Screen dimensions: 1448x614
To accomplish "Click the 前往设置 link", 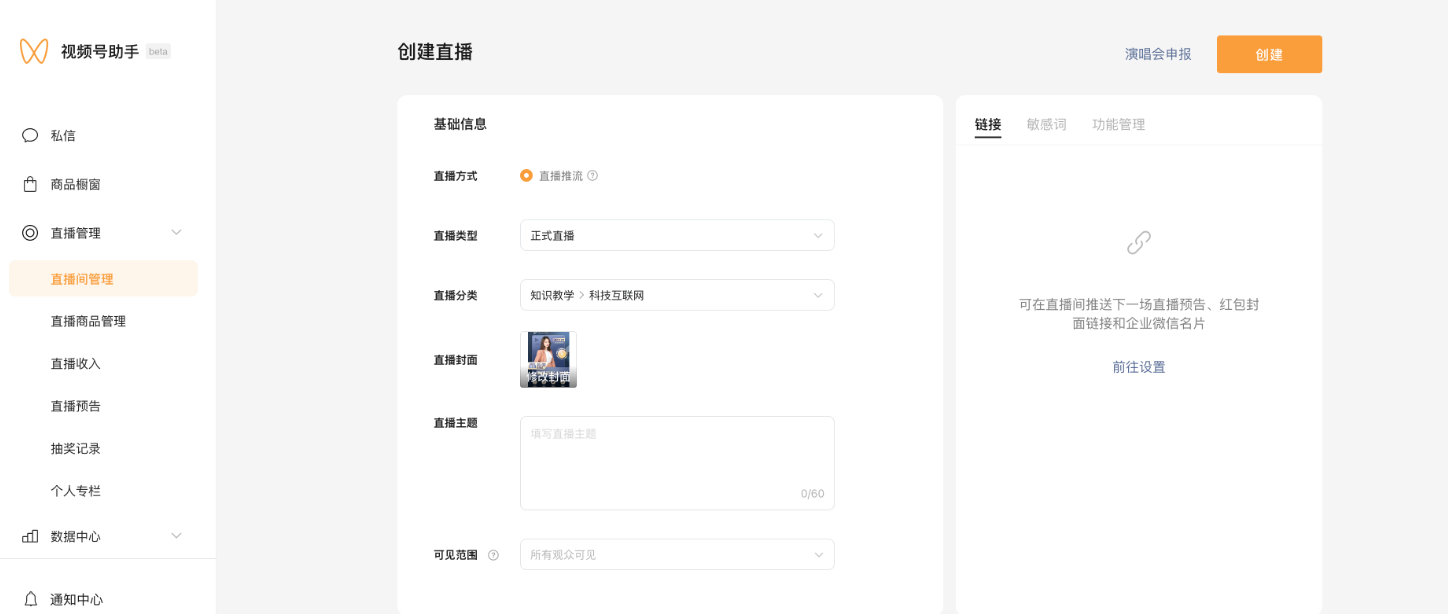I will pyautogui.click(x=1139, y=367).
